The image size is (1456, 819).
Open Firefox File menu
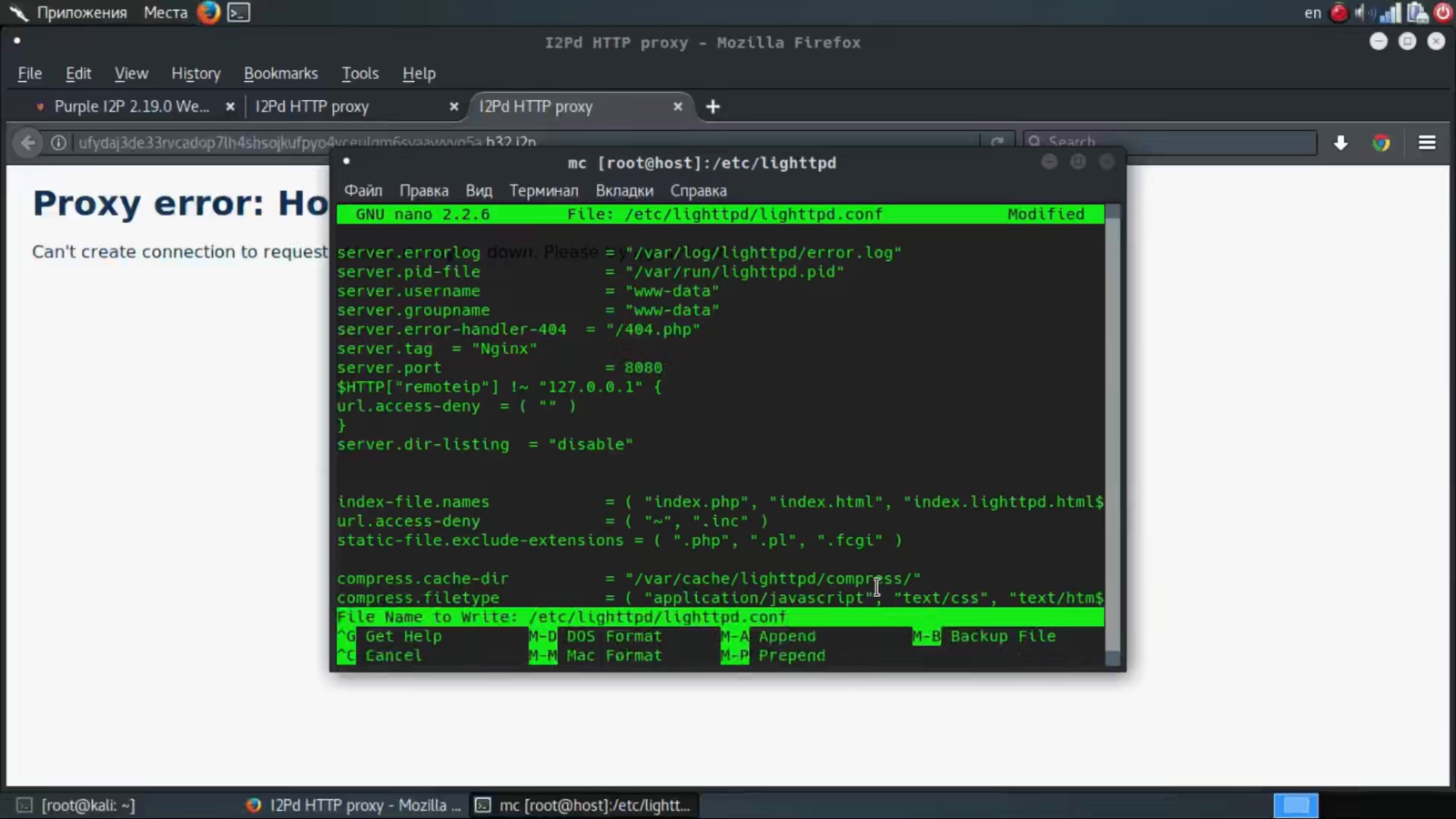coord(30,74)
